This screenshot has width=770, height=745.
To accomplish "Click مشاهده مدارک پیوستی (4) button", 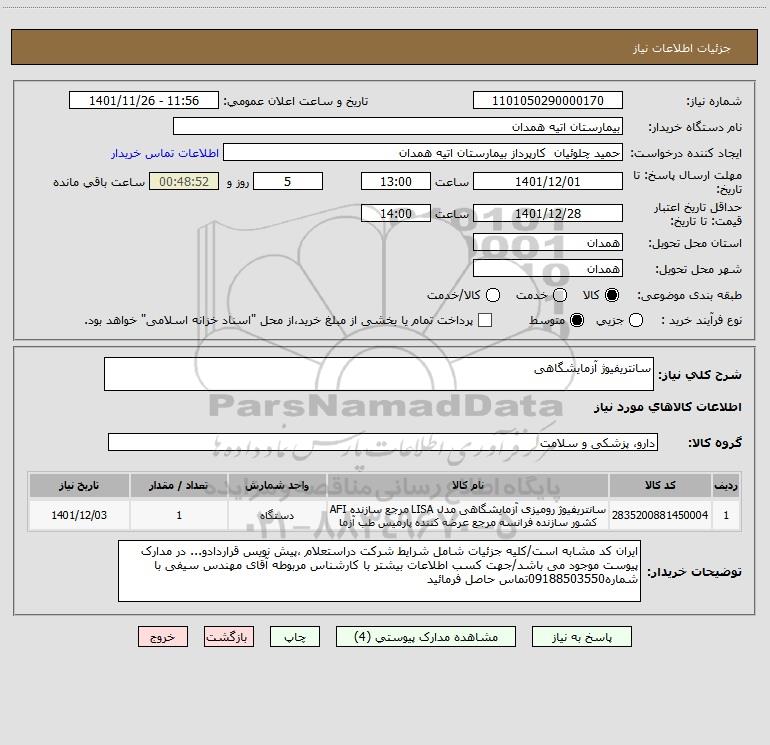I will pyautogui.click(x=426, y=637).
